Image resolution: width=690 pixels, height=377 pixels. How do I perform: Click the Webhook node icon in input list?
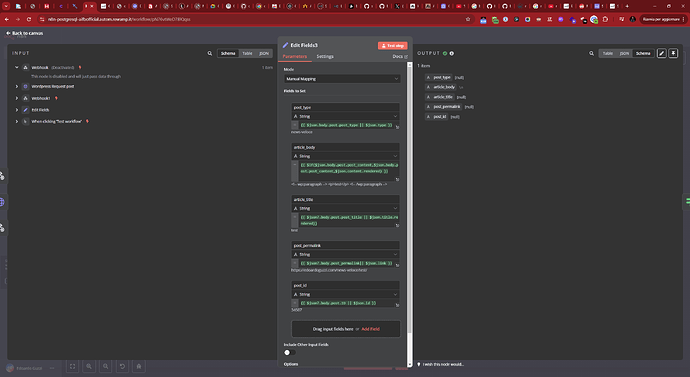click(x=26, y=67)
